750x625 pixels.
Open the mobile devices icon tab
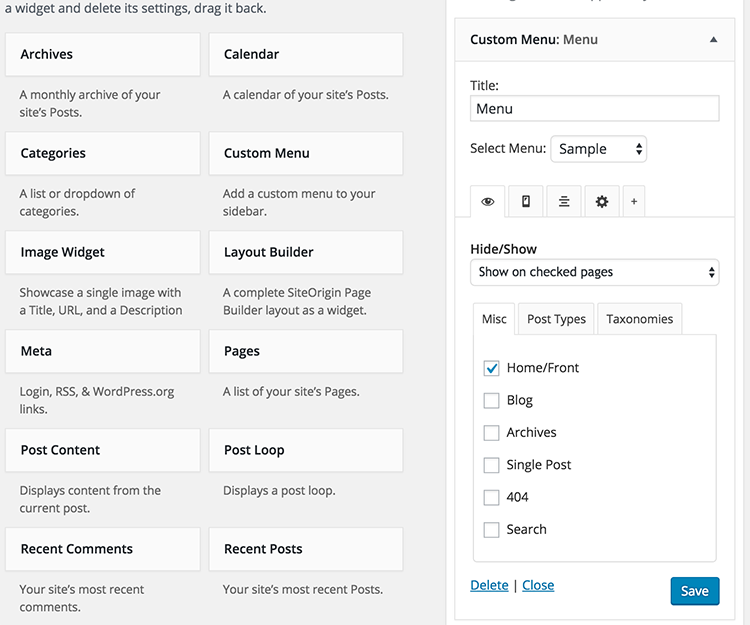pyautogui.click(x=526, y=201)
